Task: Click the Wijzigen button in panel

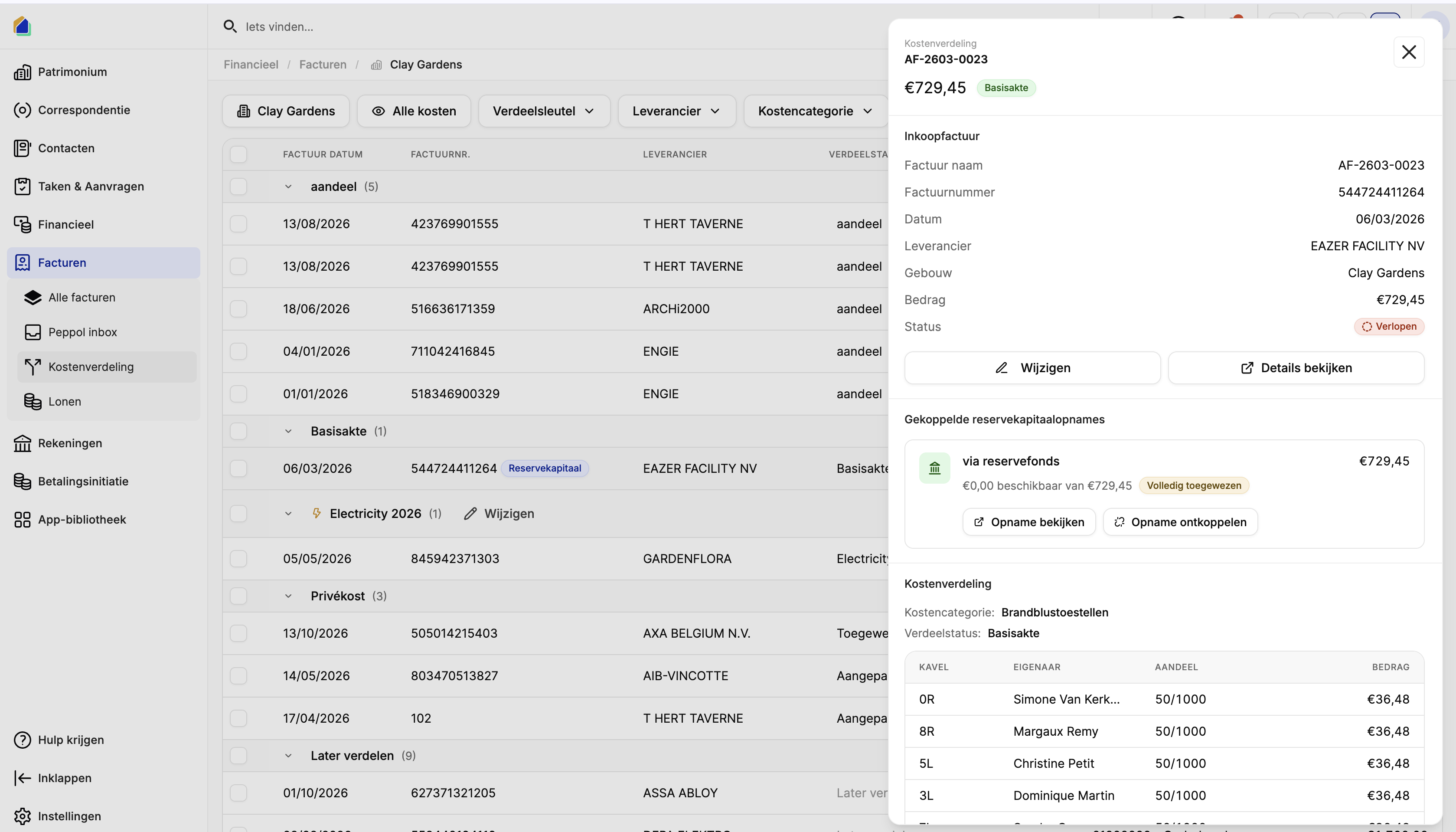Action: coord(1032,368)
